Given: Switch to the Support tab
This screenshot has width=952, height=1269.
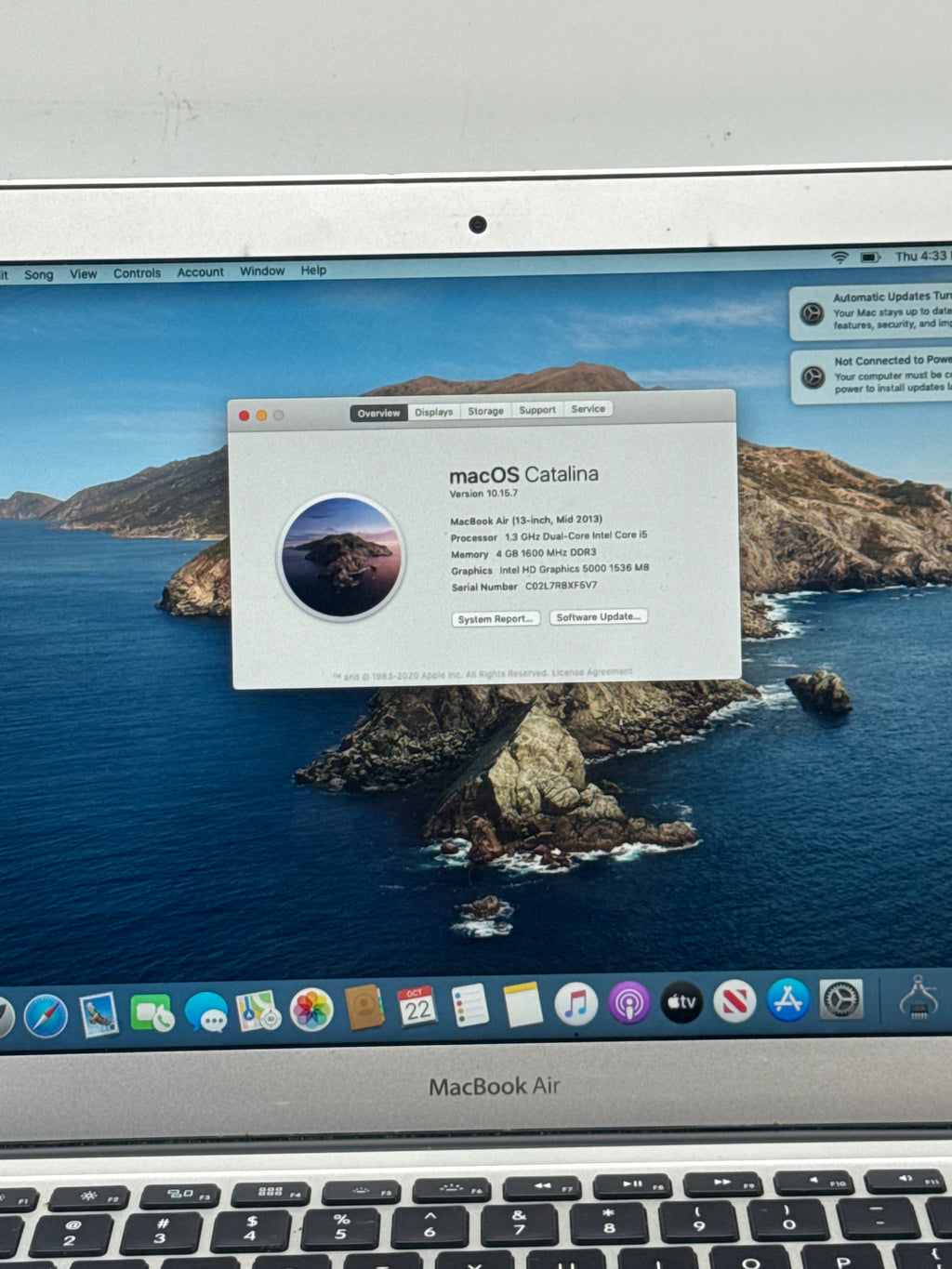Looking at the screenshot, I should (x=537, y=410).
